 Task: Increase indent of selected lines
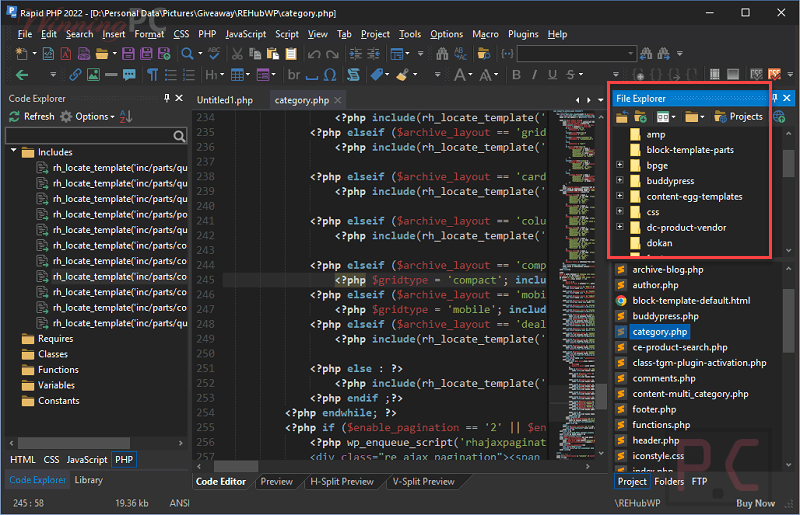click(x=356, y=54)
